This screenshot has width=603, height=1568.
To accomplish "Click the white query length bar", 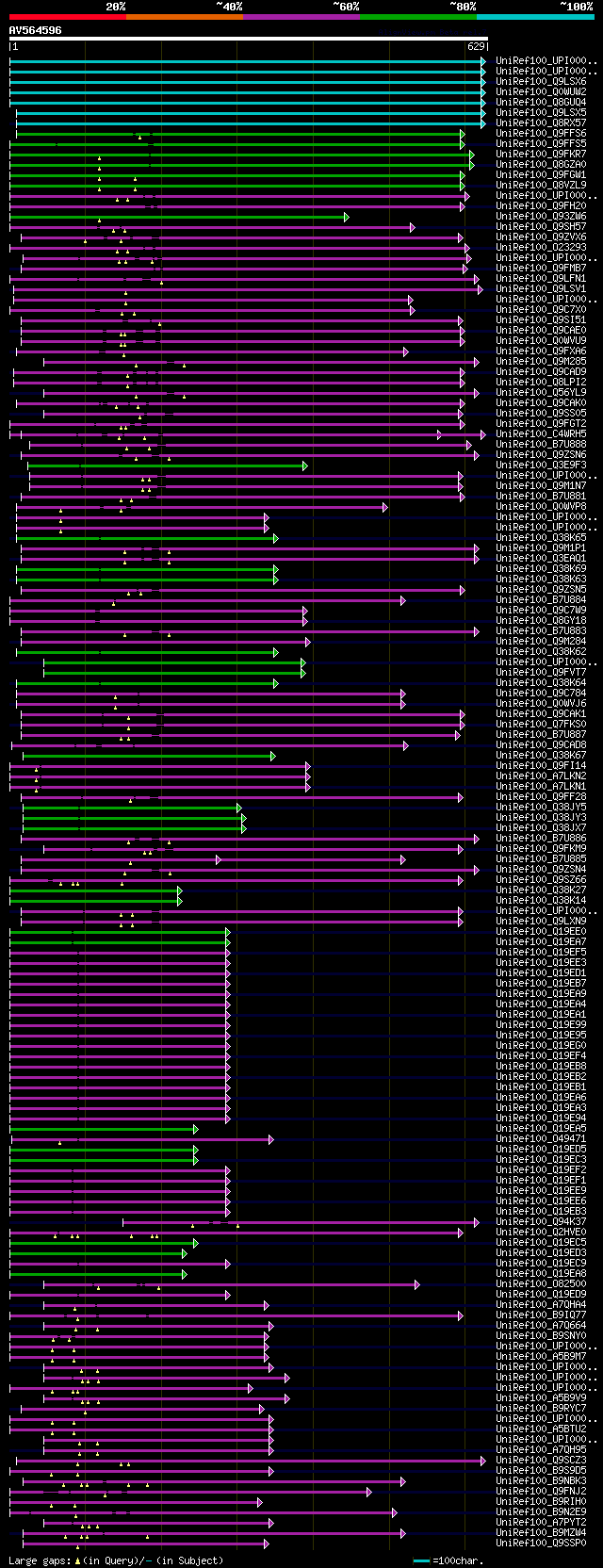I will click(249, 39).
